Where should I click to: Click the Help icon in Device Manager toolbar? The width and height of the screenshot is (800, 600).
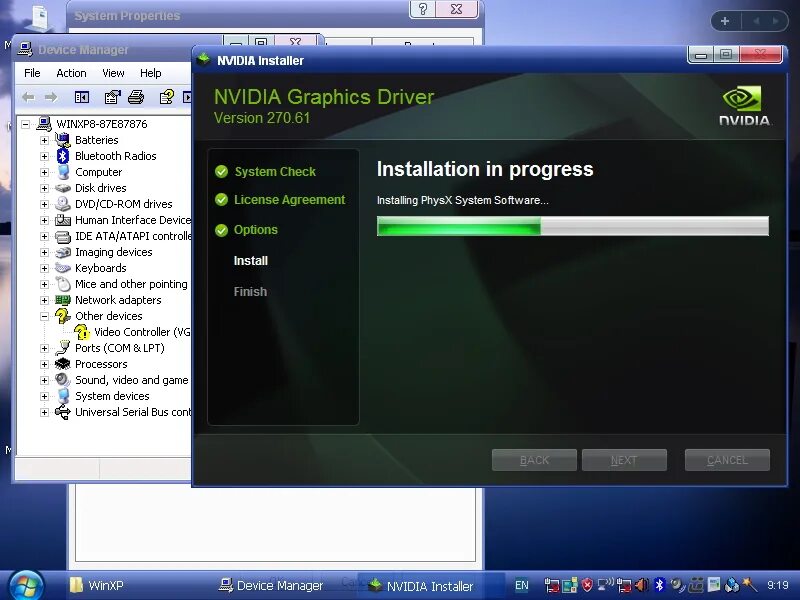click(x=167, y=97)
